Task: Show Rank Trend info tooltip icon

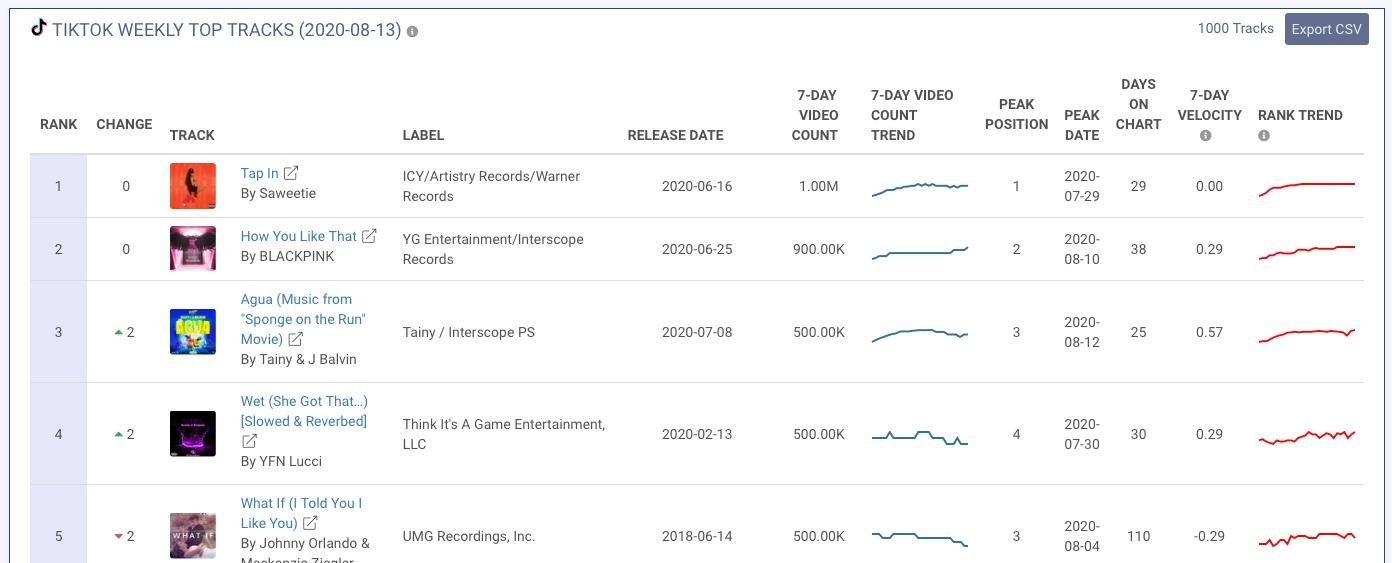Action: 1264,136
